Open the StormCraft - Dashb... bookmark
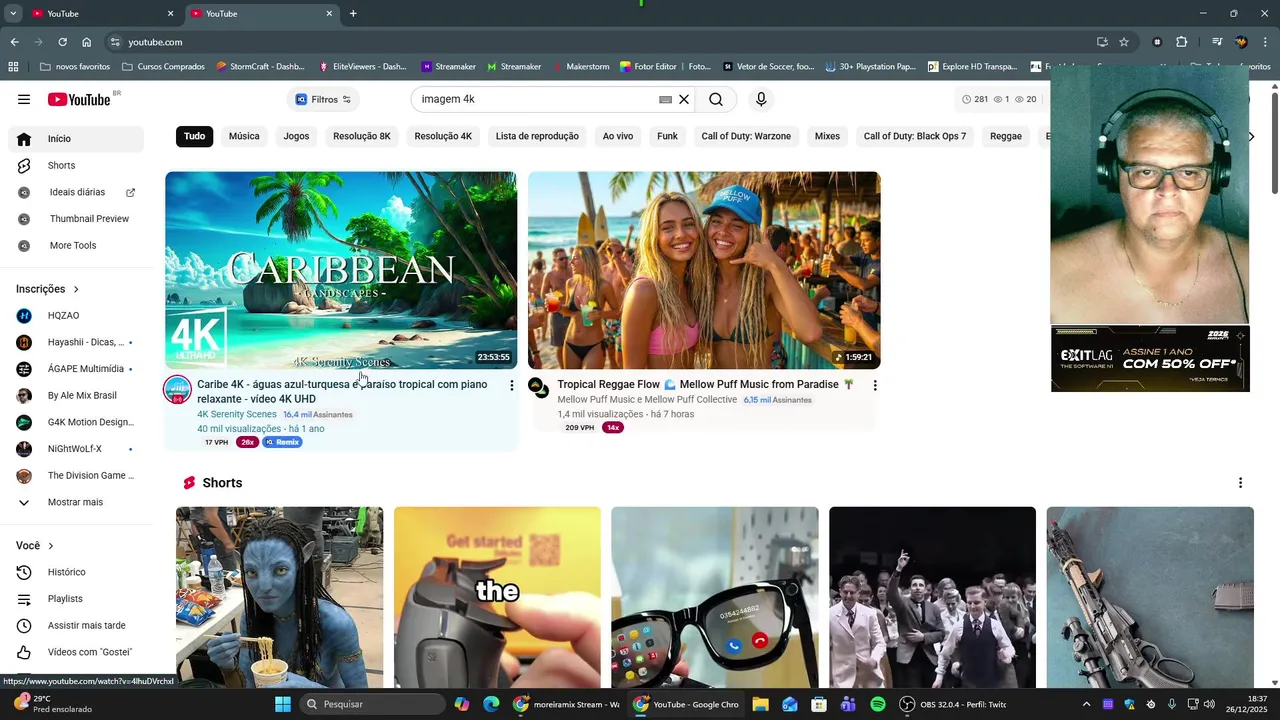Viewport: 1280px width, 720px height. (259, 67)
